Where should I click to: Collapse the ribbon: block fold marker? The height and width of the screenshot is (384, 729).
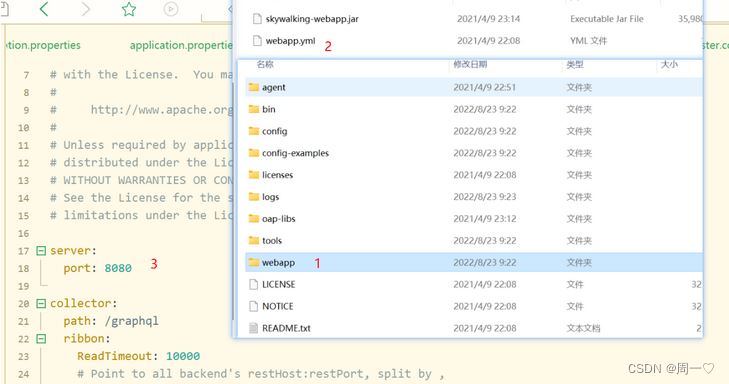pyautogui.click(x=41, y=339)
